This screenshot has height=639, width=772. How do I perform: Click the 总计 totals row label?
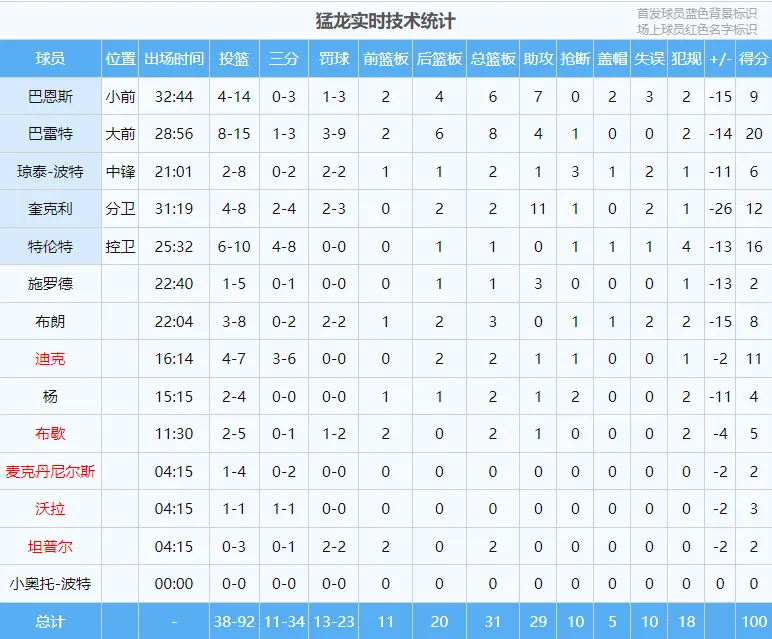[50, 621]
